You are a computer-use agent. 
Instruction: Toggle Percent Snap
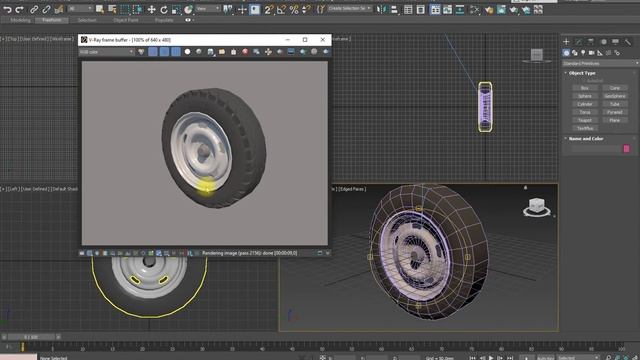pos(294,9)
